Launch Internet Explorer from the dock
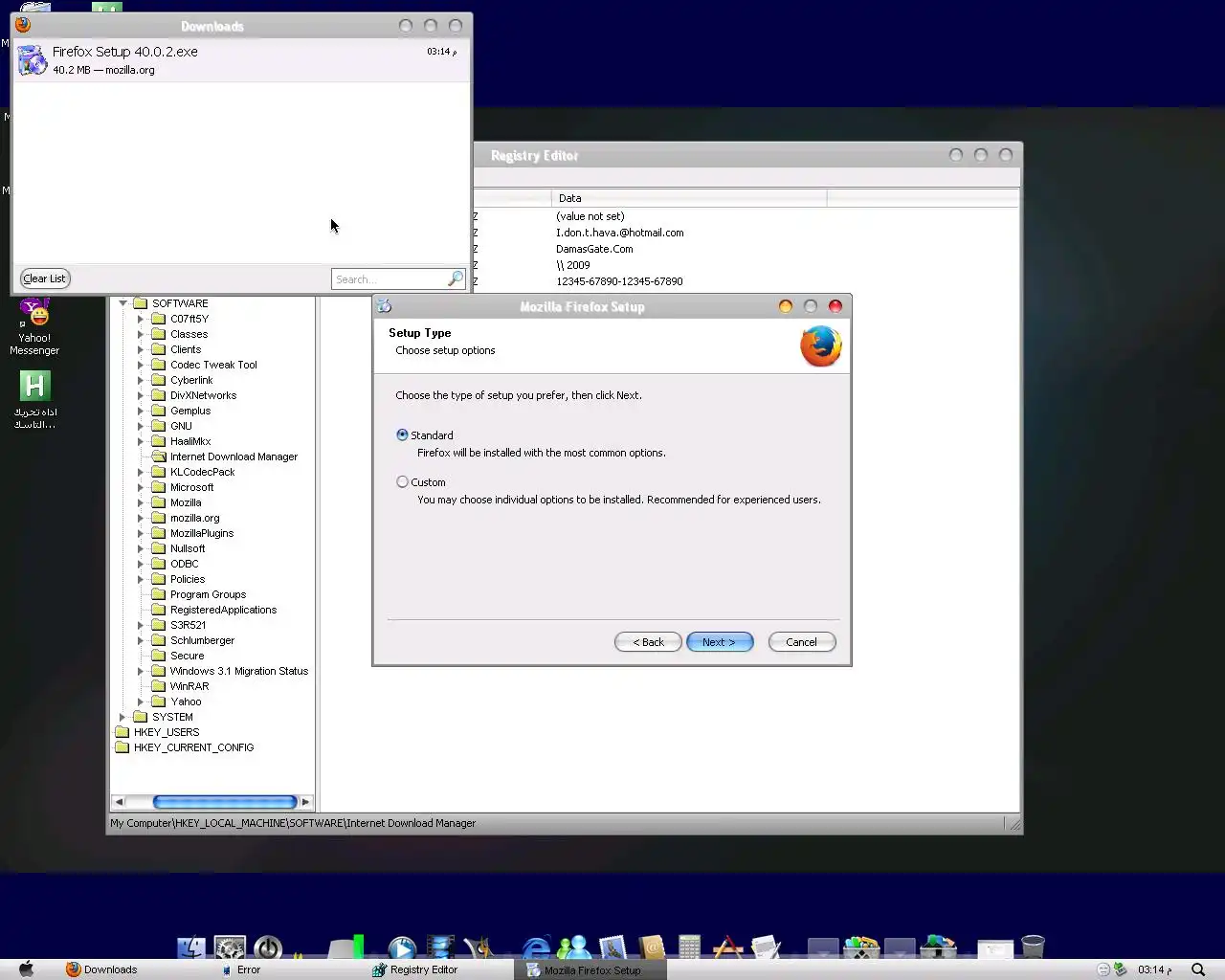The height and width of the screenshot is (980, 1225). [x=536, y=947]
